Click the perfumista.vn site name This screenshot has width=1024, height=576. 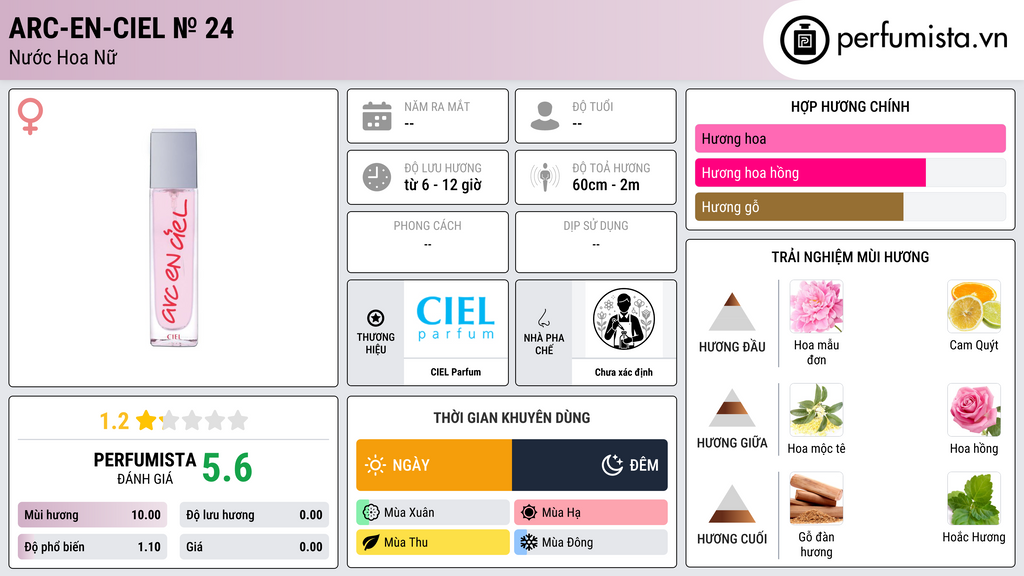coord(922,38)
